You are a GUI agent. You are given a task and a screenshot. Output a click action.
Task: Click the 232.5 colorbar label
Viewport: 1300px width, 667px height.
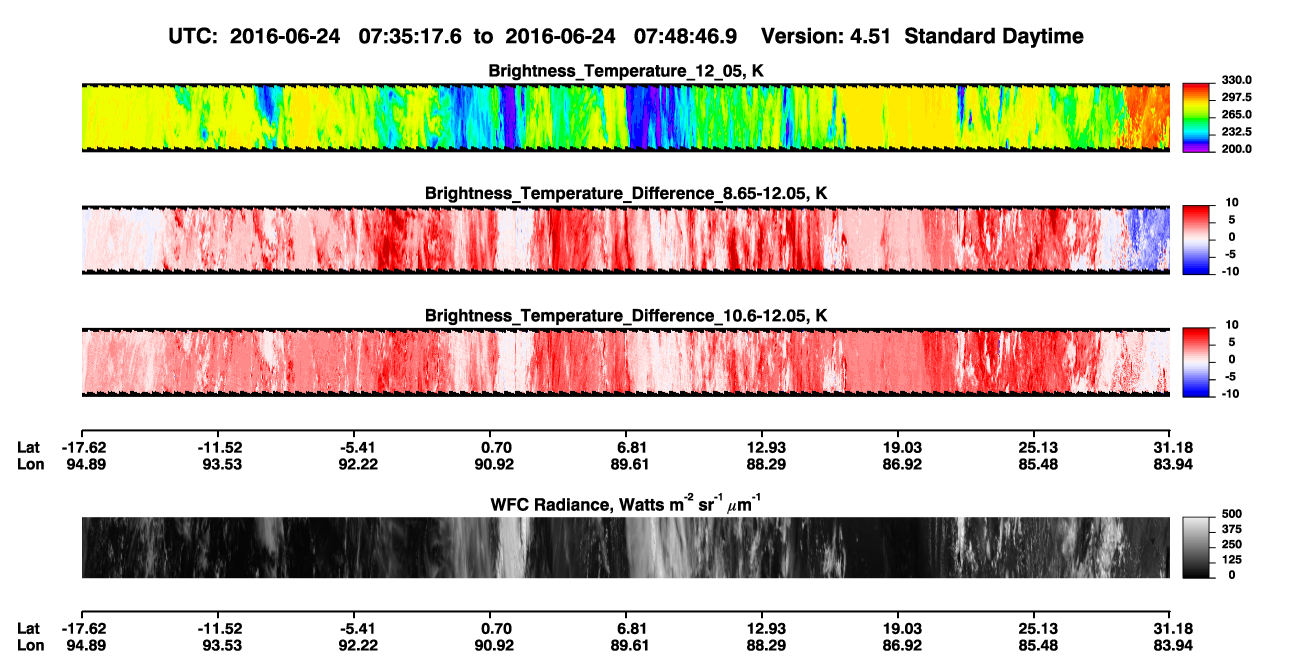pyautogui.click(x=1235, y=131)
